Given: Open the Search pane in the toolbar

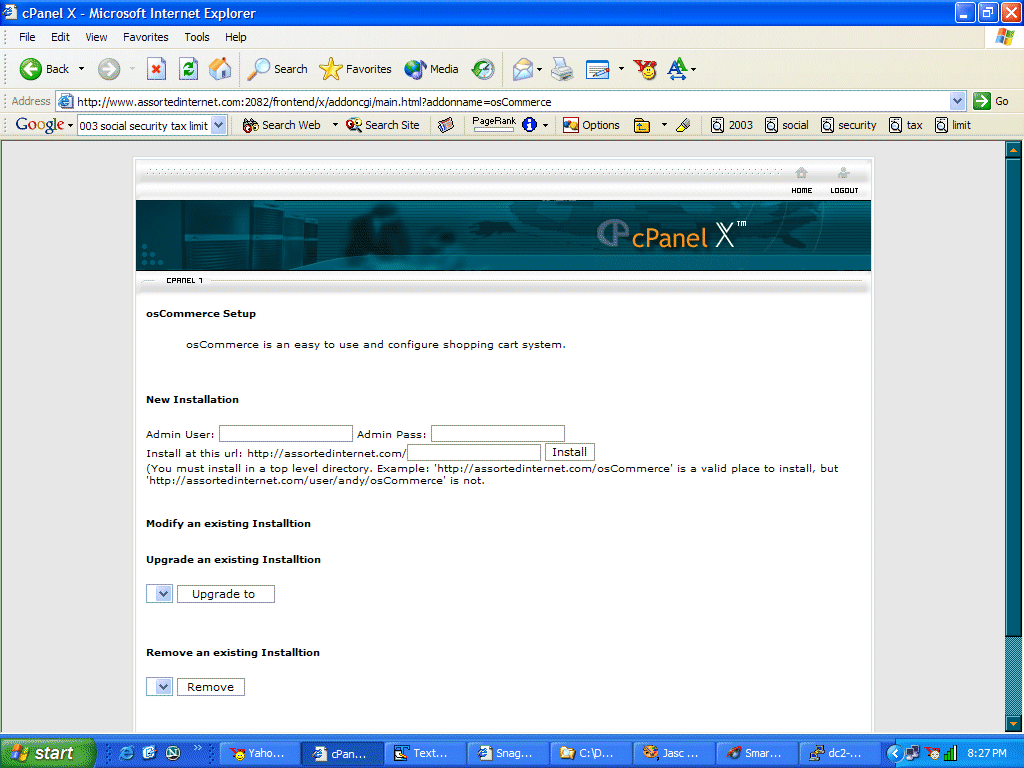Looking at the screenshot, I should 278,69.
